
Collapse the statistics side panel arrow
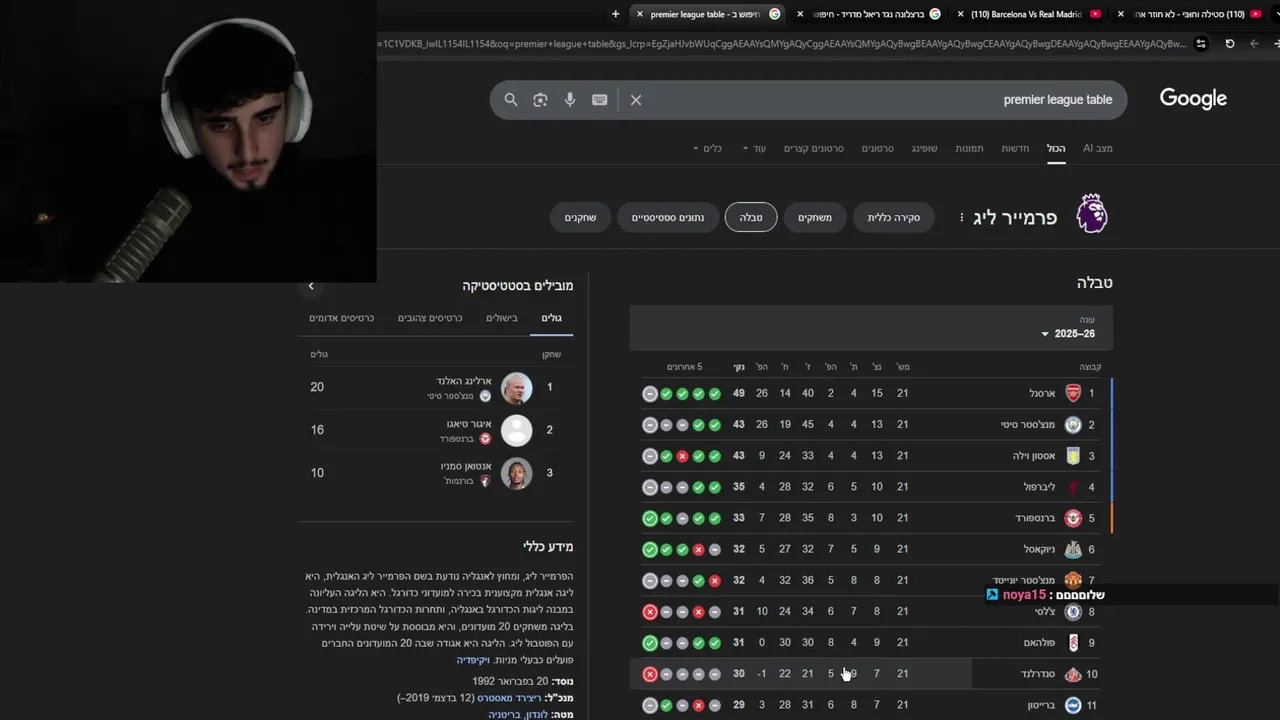point(311,286)
